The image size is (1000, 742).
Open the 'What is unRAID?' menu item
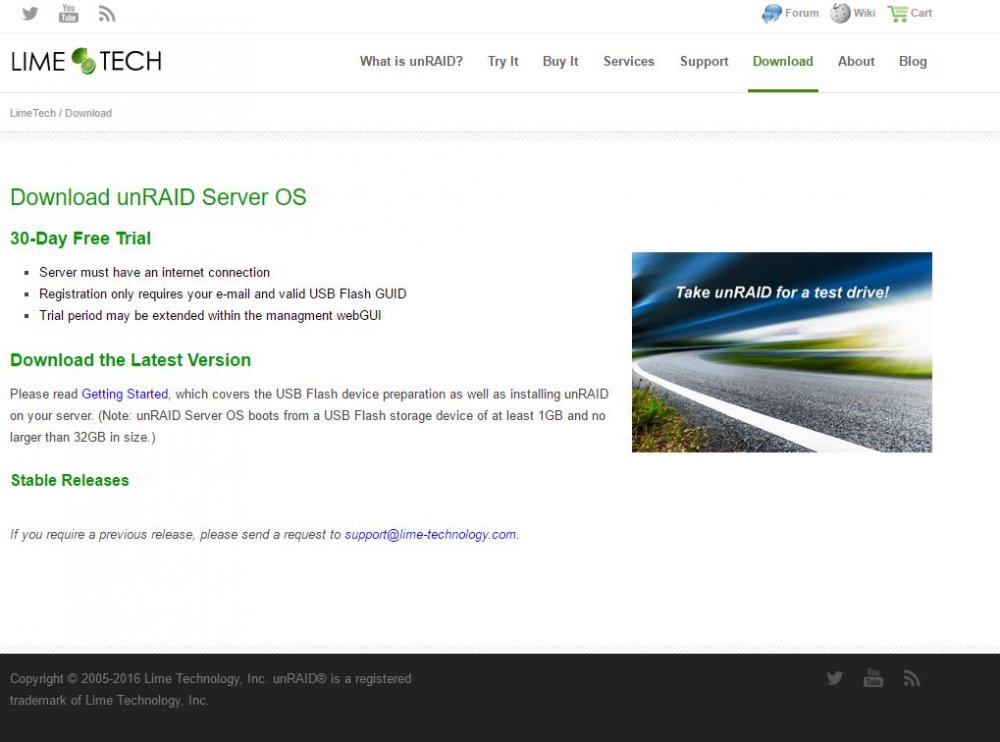411,61
